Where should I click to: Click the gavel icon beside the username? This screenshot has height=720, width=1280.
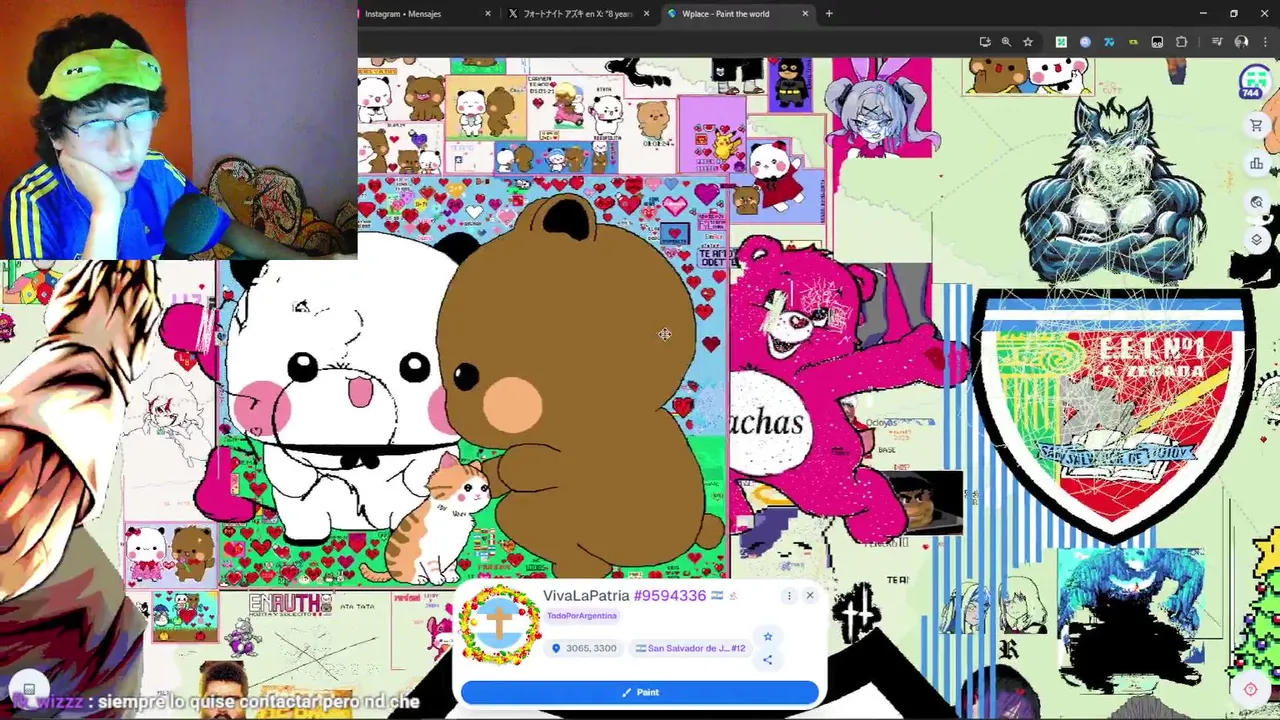(x=733, y=596)
